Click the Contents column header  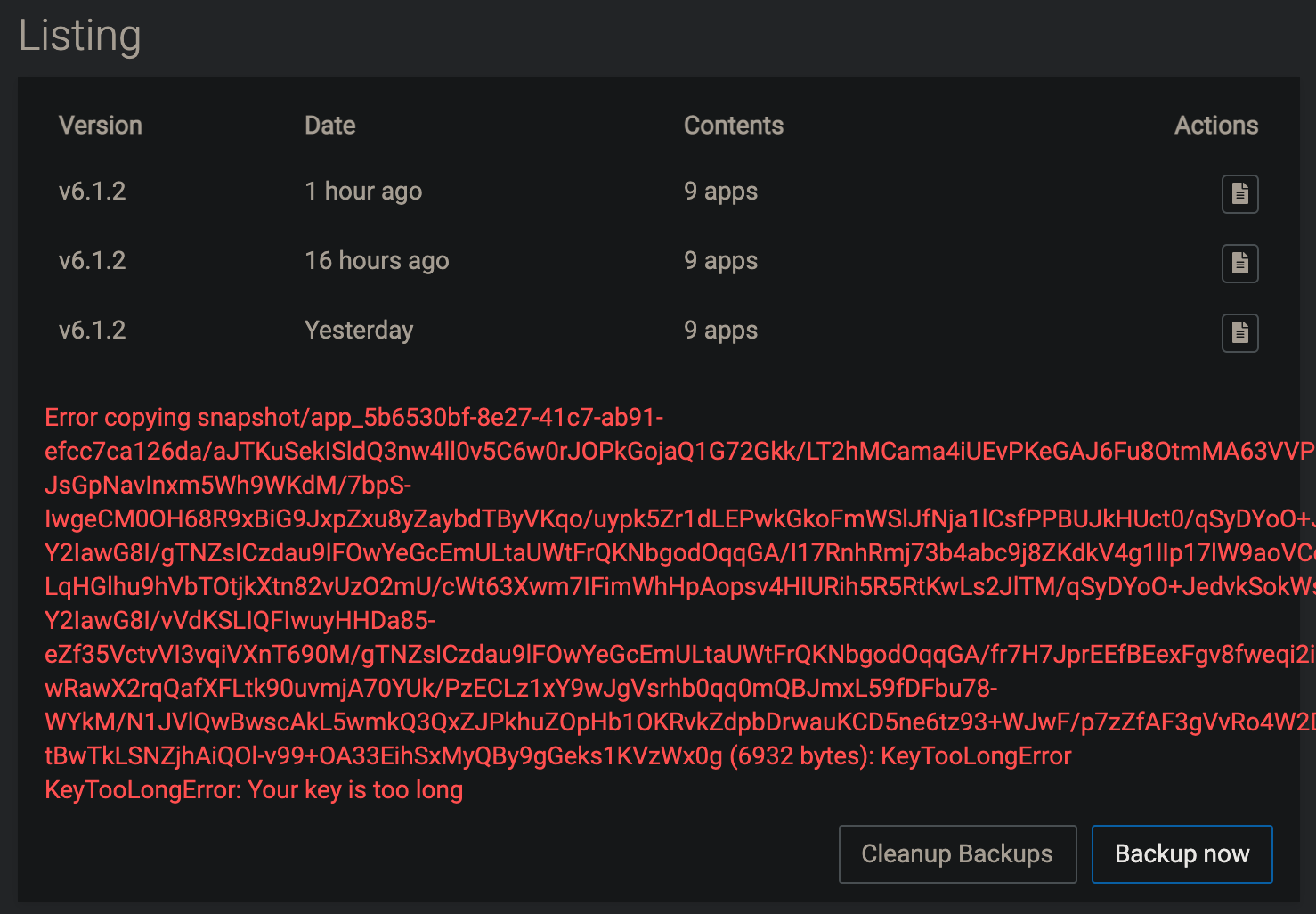pyautogui.click(x=734, y=126)
